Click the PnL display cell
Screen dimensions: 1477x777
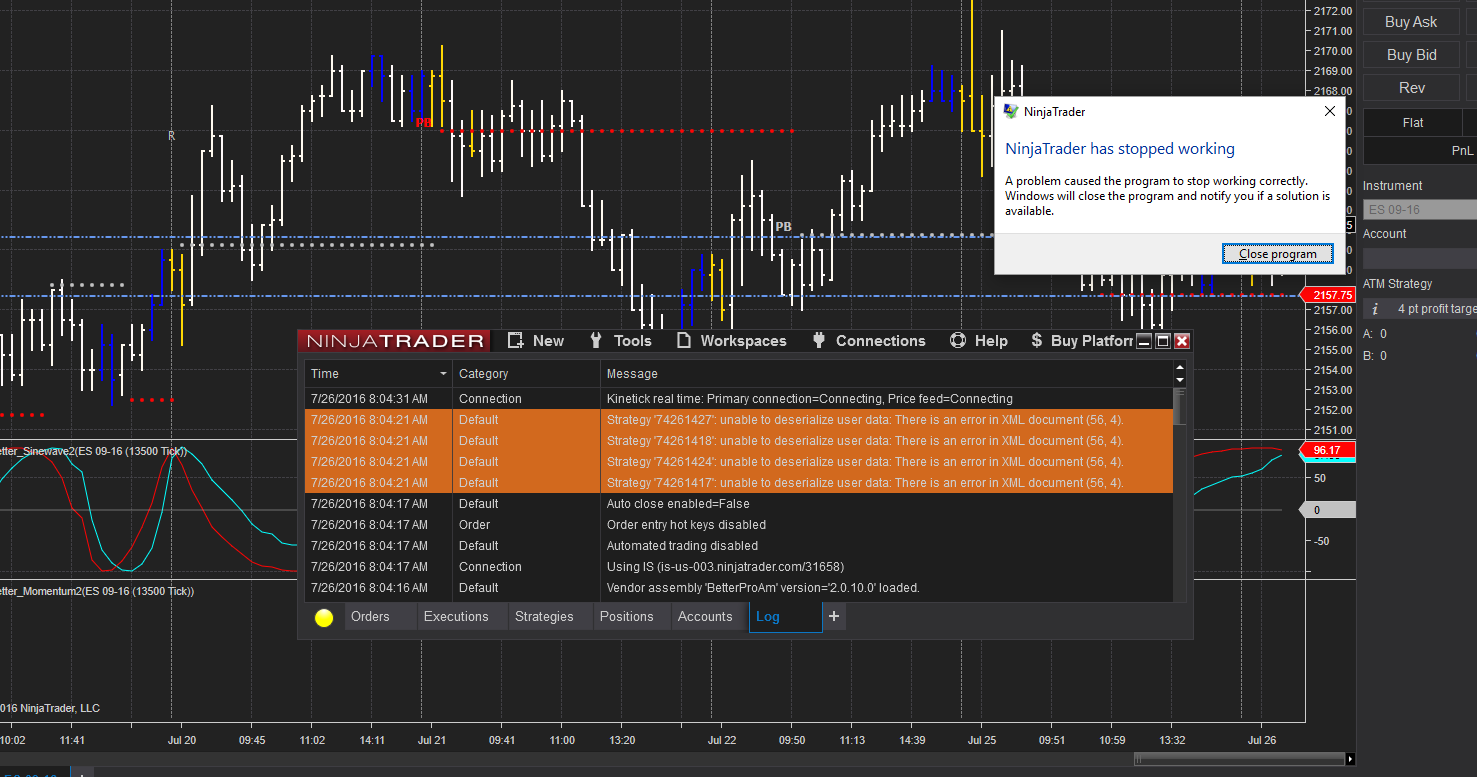(1420, 150)
